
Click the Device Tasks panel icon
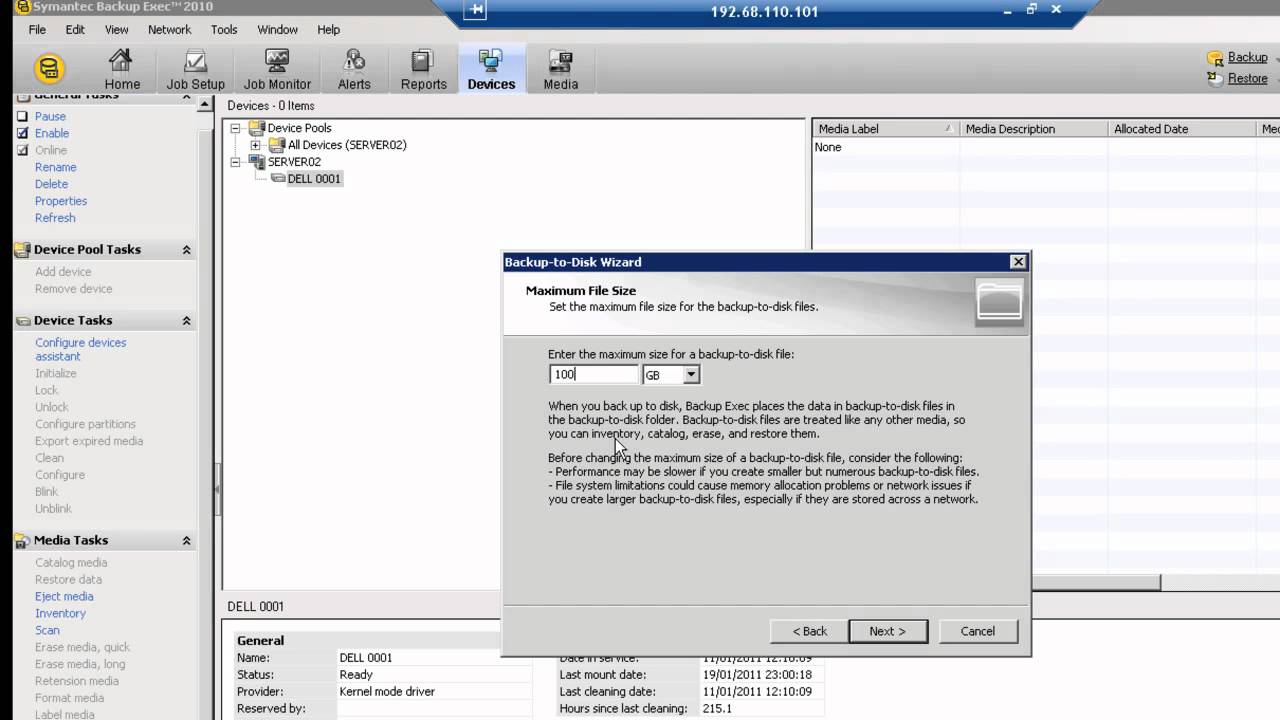(x=22, y=321)
